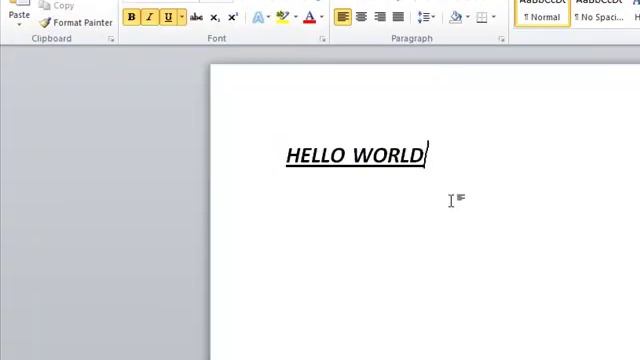The image size is (640, 360).
Task: Toggle Underline formatting
Action: coord(168,17)
